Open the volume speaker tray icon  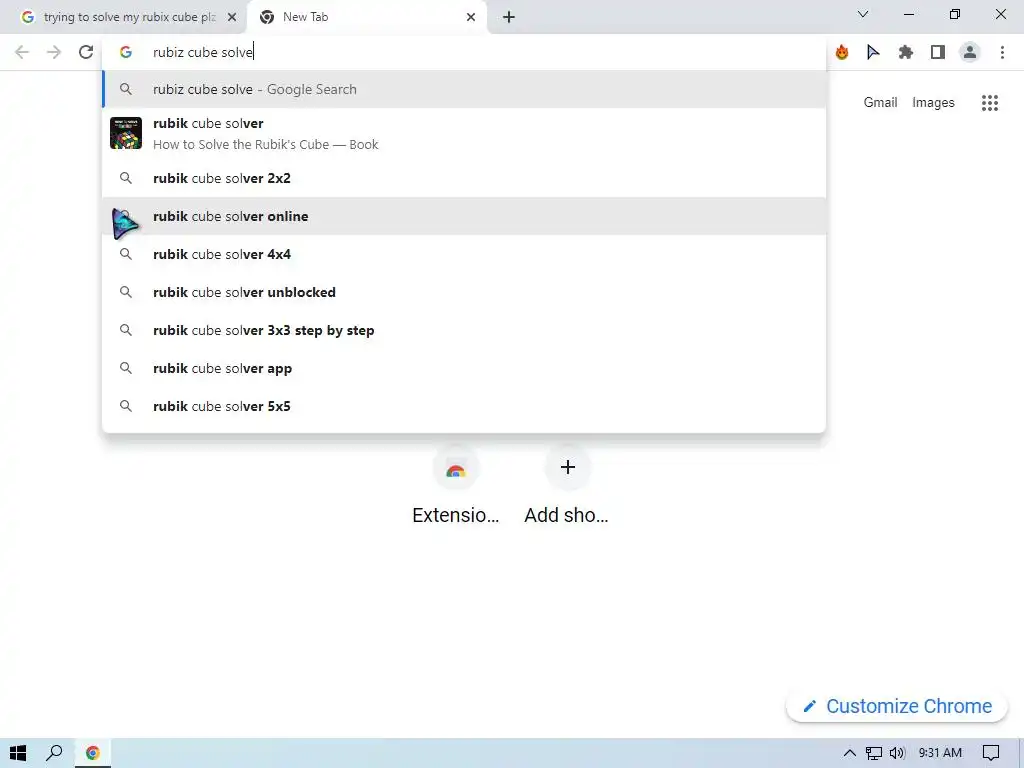[x=897, y=753]
